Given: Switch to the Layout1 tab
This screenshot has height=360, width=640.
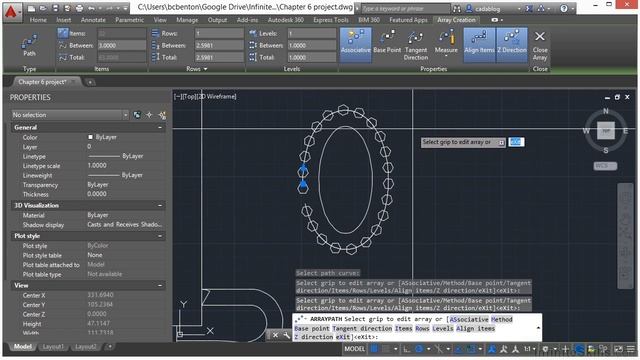Looking at the screenshot, I should pyautogui.click(x=53, y=347).
